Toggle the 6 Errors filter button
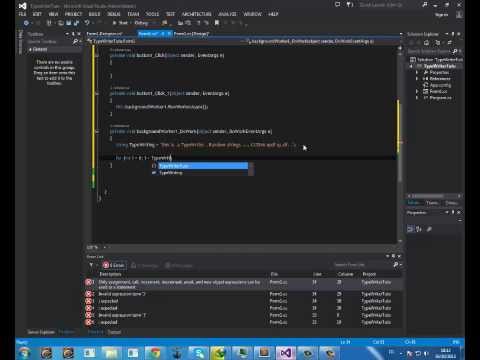Viewport: 480px width, 360px height. (114, 265)
